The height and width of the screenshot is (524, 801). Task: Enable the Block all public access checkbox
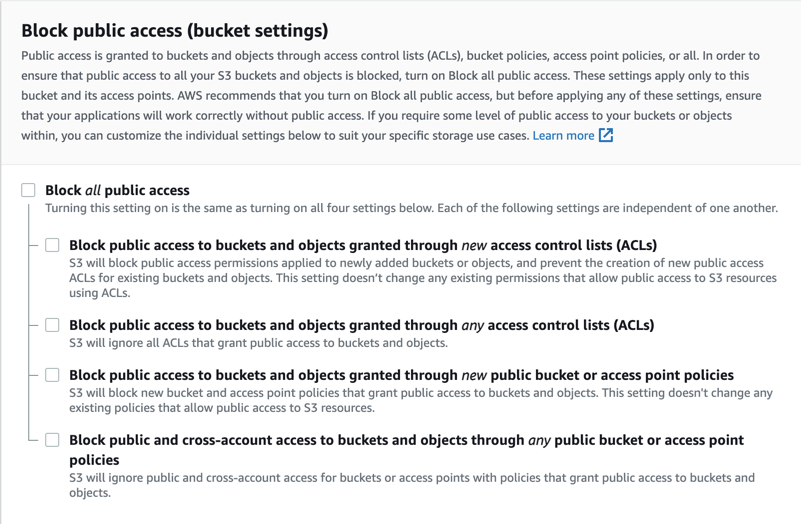point(28,190)
